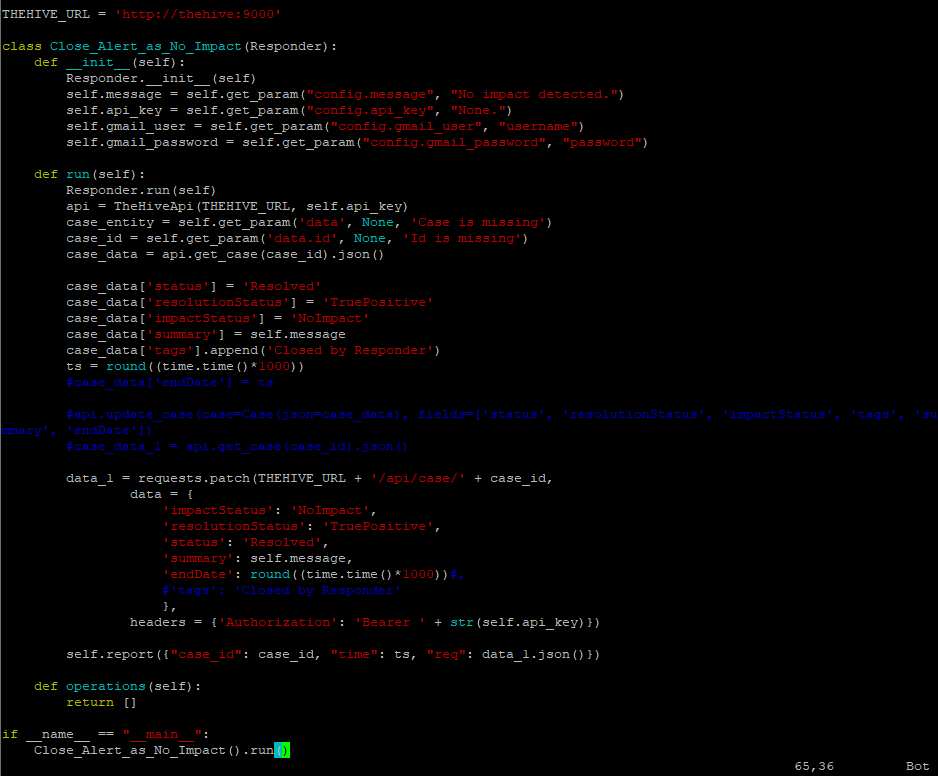Click the ts = round(...) line
The height and width of the screenshot is (776, 938).
(185, 367)
